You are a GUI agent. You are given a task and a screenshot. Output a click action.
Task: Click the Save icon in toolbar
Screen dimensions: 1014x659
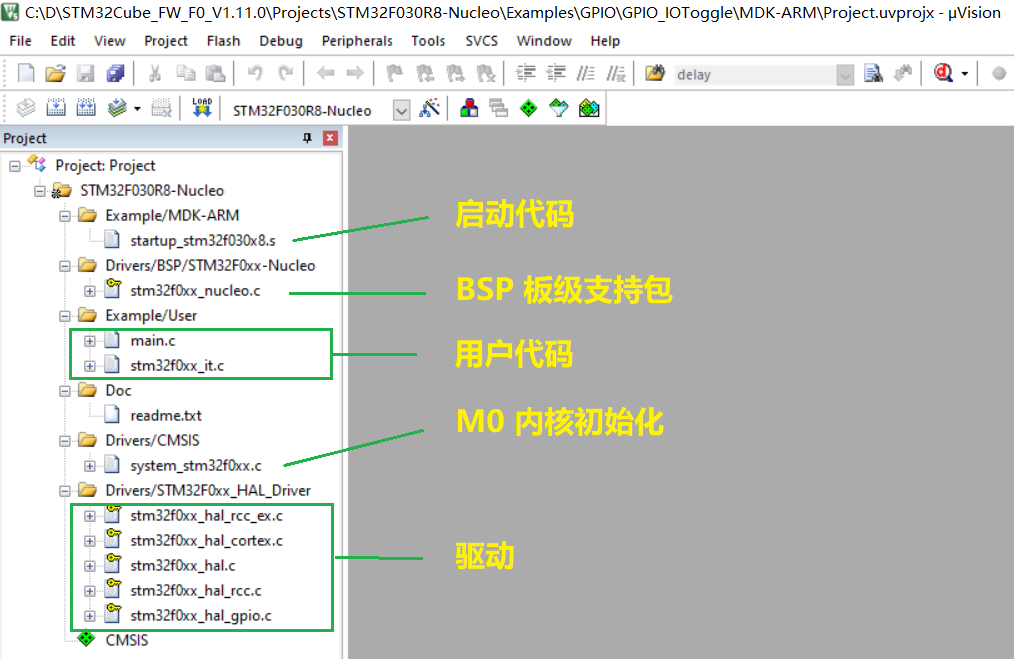pyautogui.click(x=85, y=74)
